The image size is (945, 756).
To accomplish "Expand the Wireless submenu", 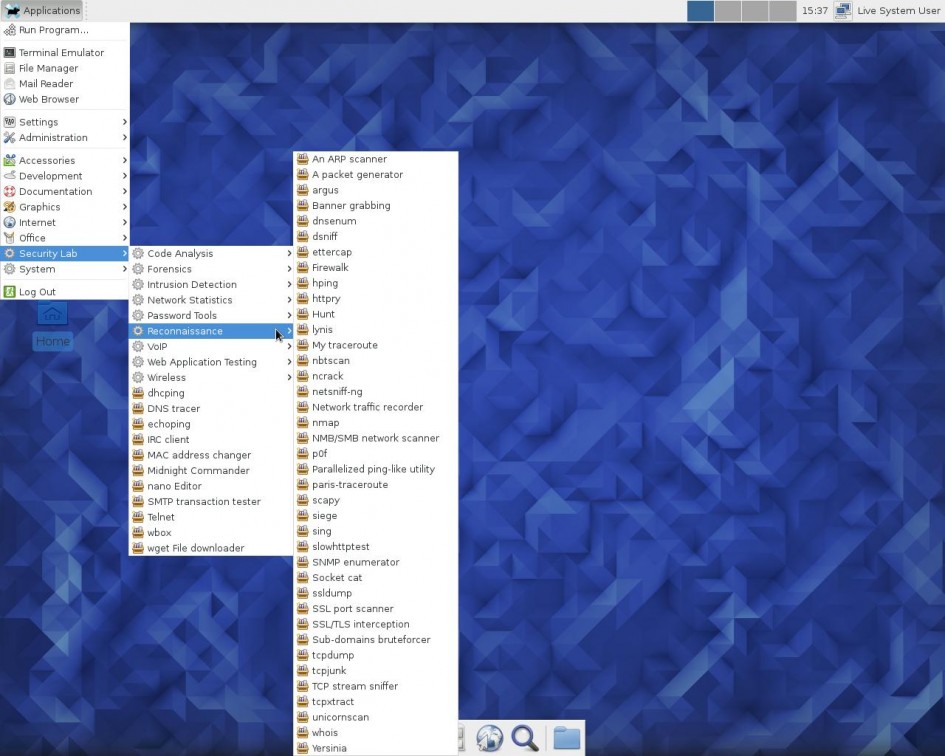I will click(x=168, y=377).
